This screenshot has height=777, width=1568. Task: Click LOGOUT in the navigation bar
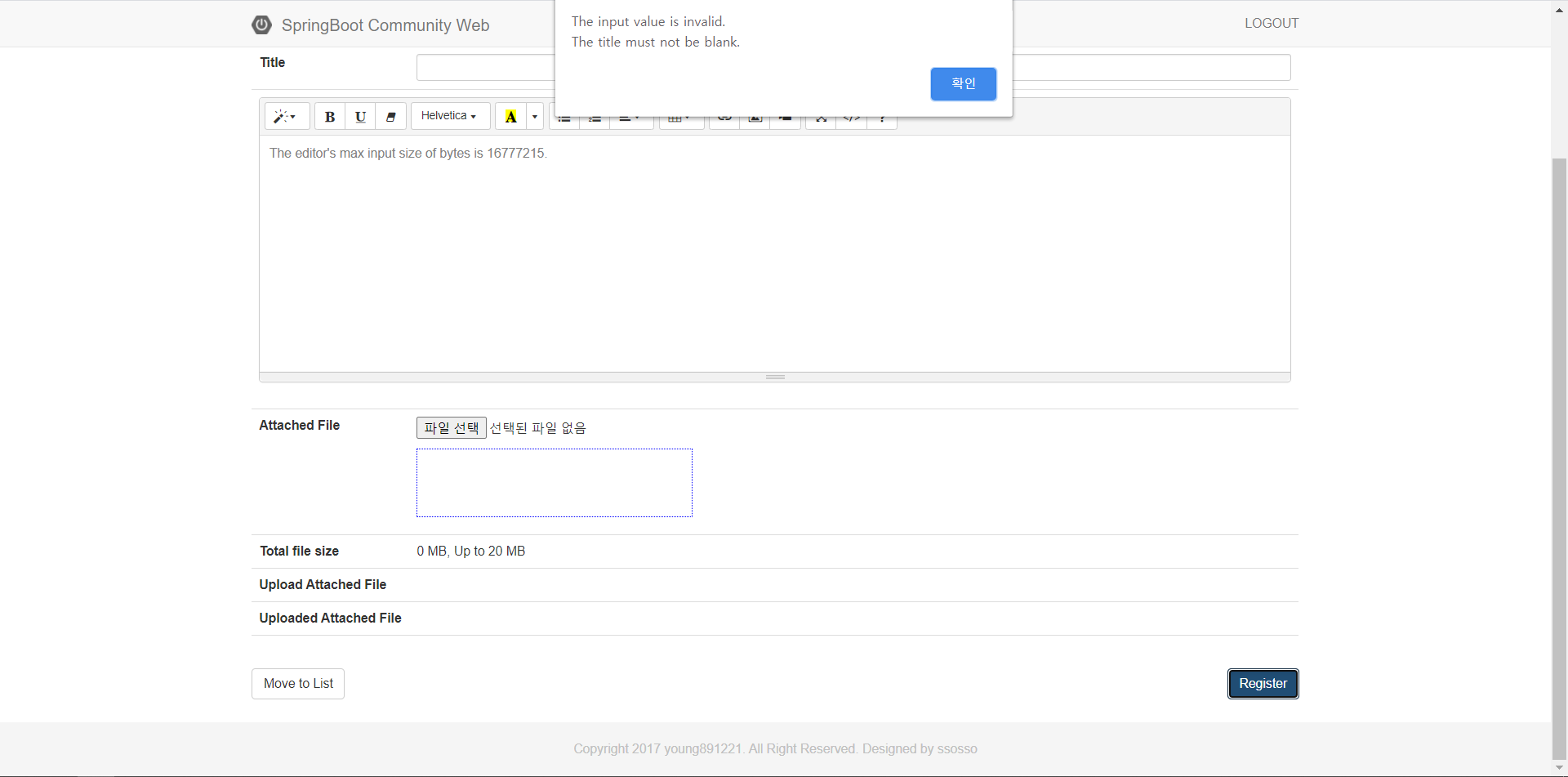coord(1271,23)
